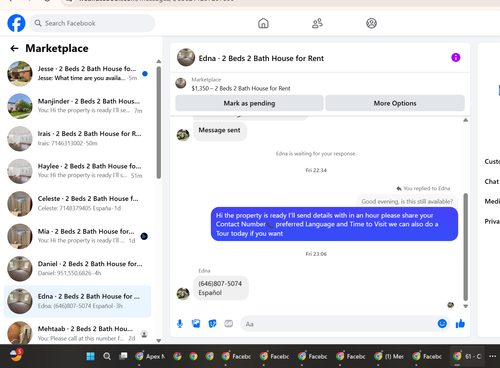Click the seen indicator on Mia row

(144, 236)
